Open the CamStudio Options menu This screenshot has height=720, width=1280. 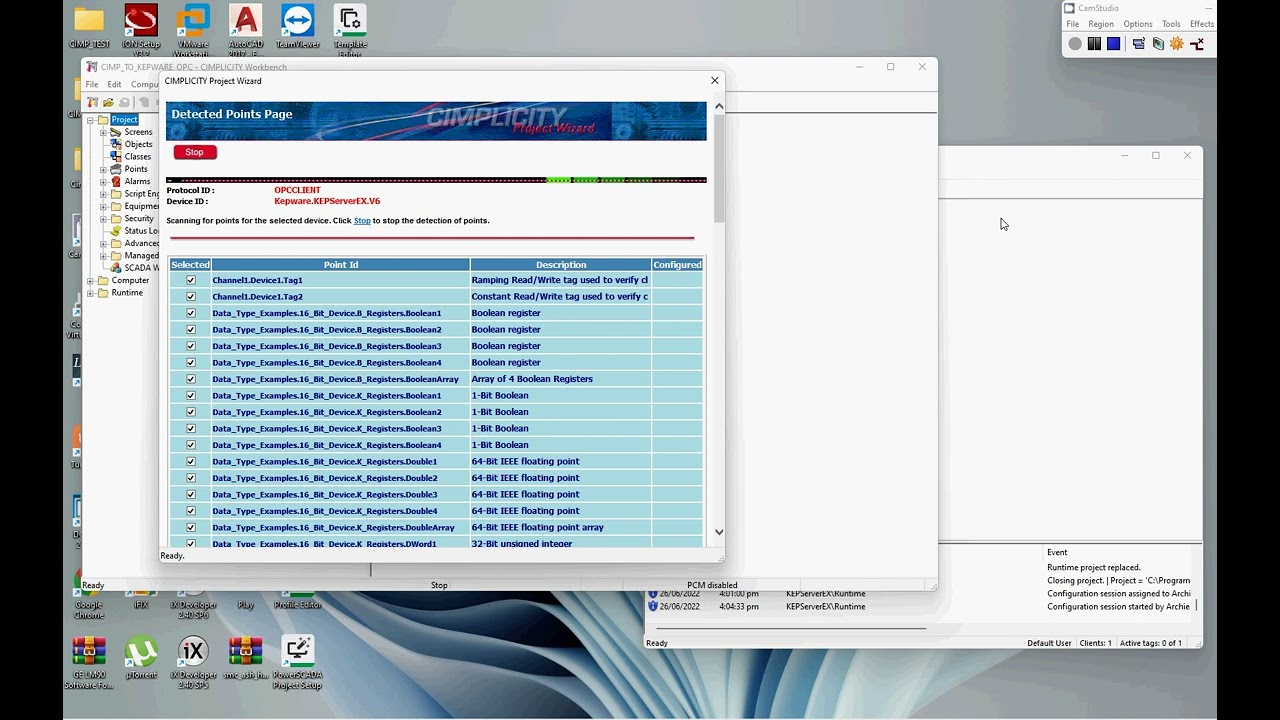pyautogui.click(x=1138, y=24)
